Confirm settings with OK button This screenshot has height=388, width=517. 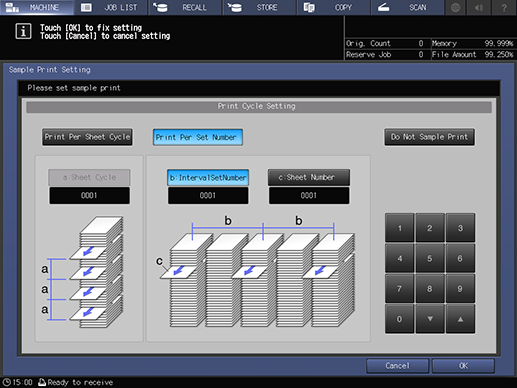(x=463, y=366)
